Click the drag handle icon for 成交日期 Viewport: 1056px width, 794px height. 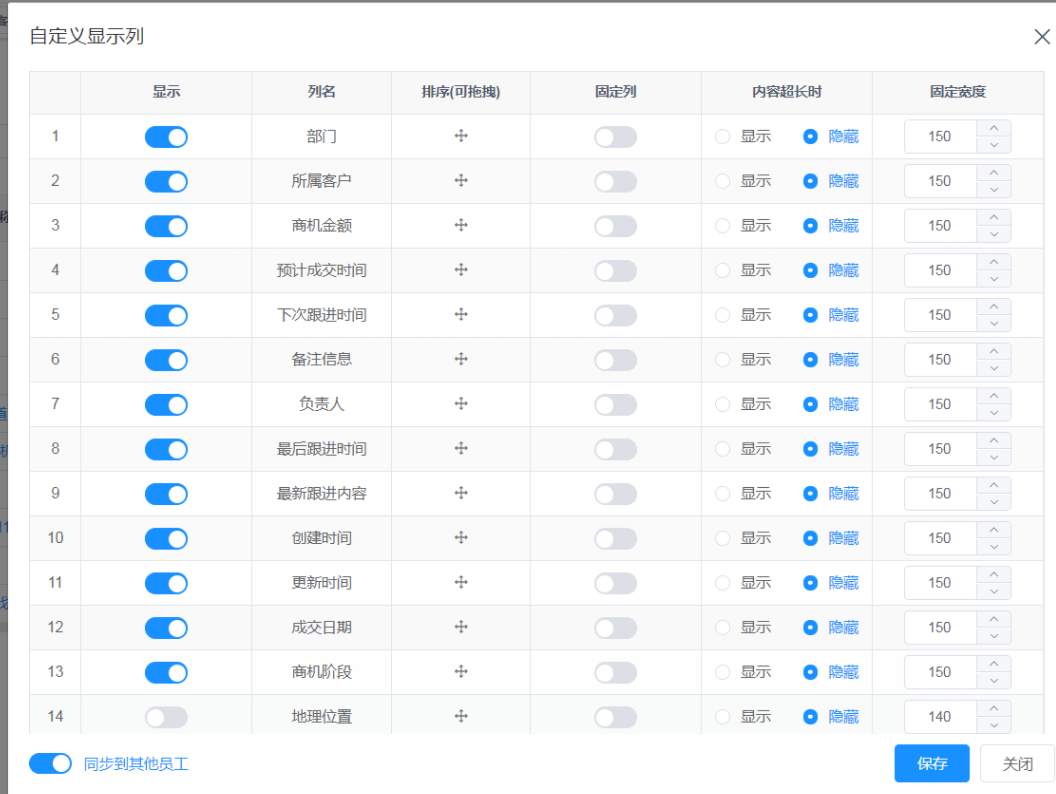click(x=460, y=627)
